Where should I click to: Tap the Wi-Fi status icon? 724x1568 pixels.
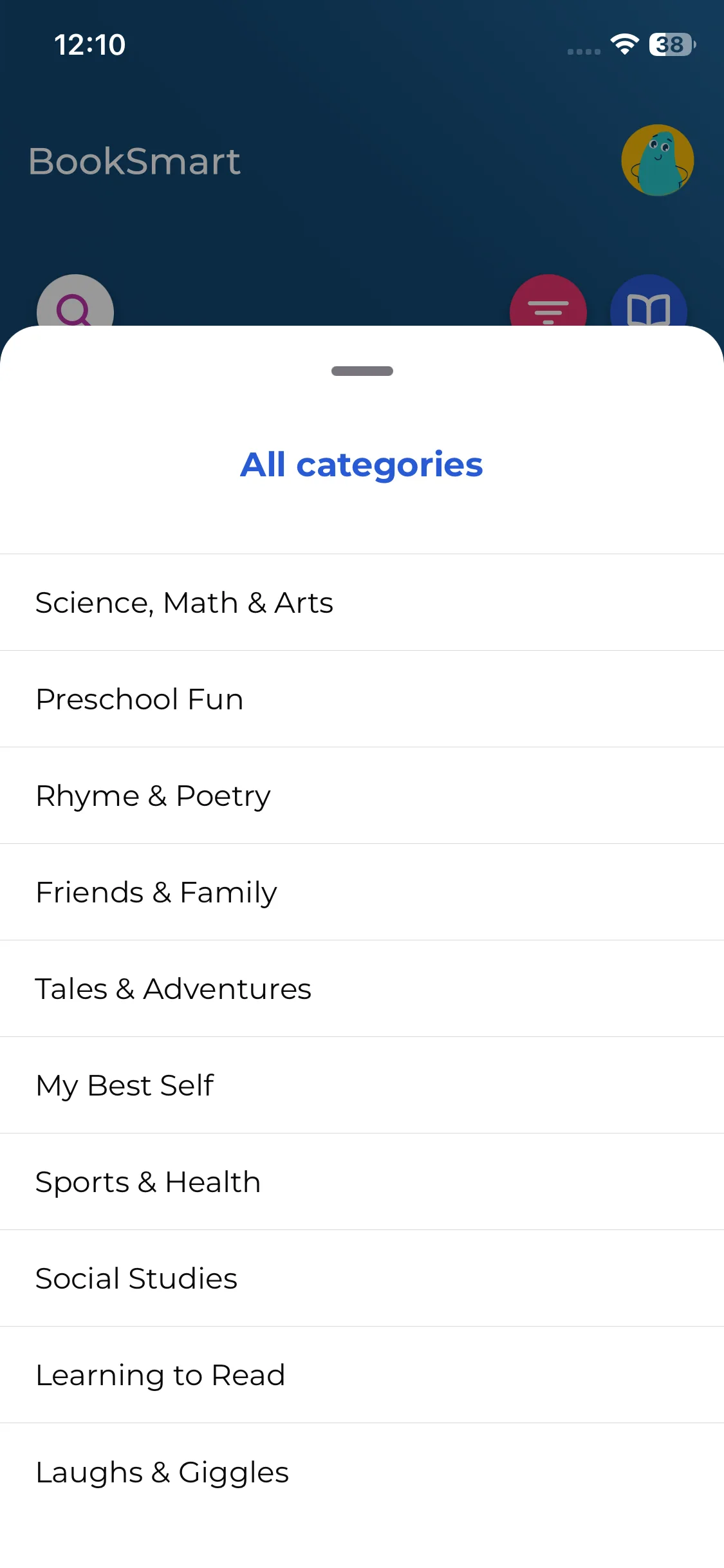(x=624, y=44)
